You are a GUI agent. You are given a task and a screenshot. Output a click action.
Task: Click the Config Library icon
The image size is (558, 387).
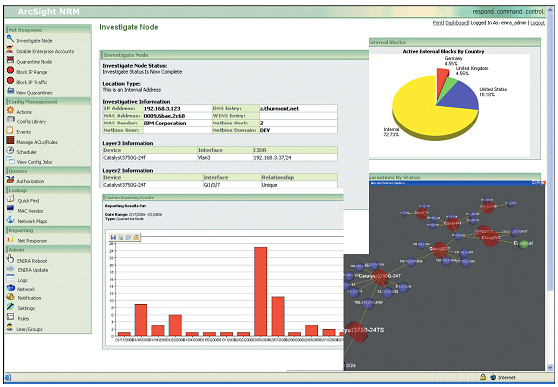(10, 120)
